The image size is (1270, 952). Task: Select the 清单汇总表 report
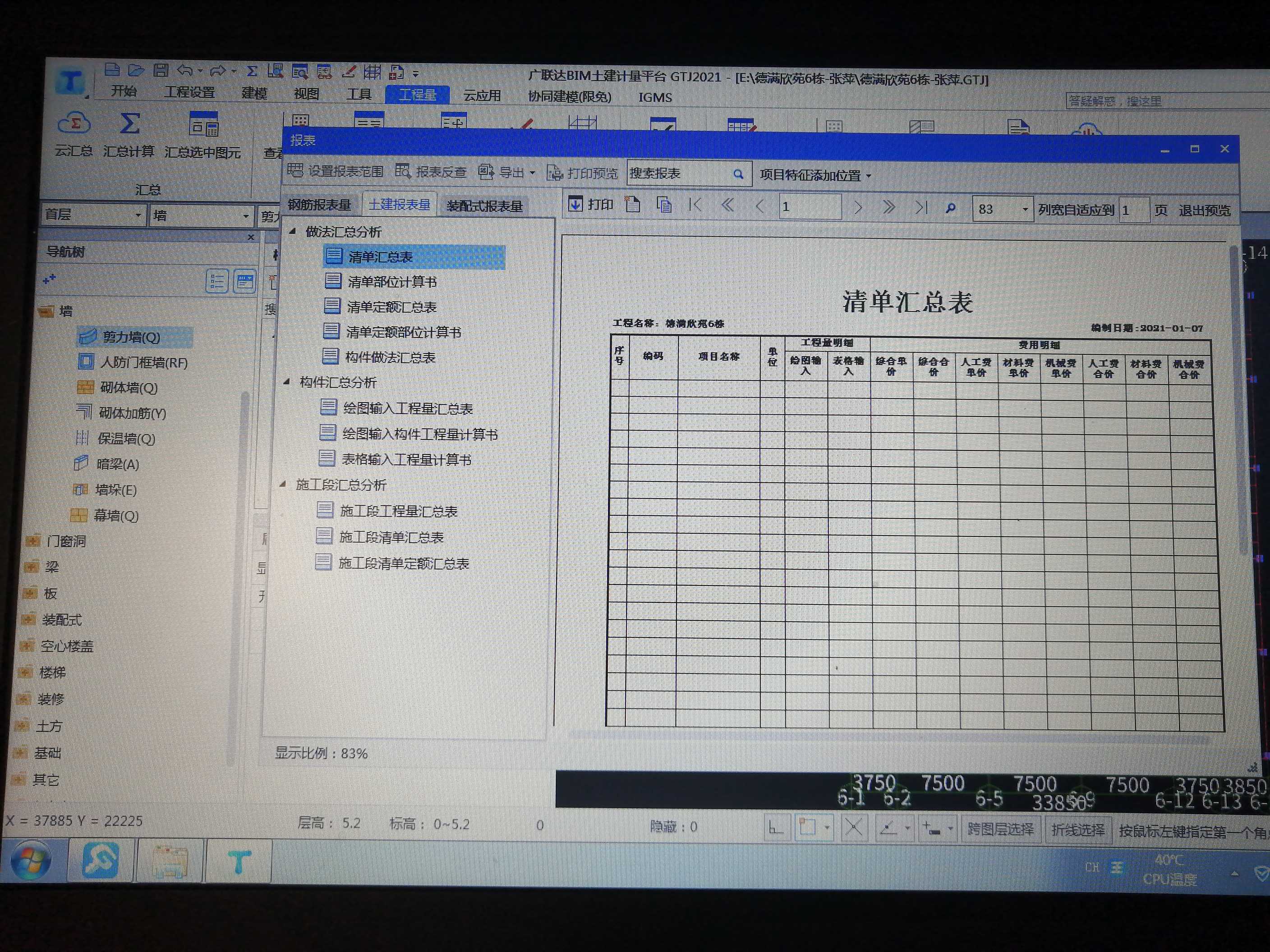click(414, 256)
